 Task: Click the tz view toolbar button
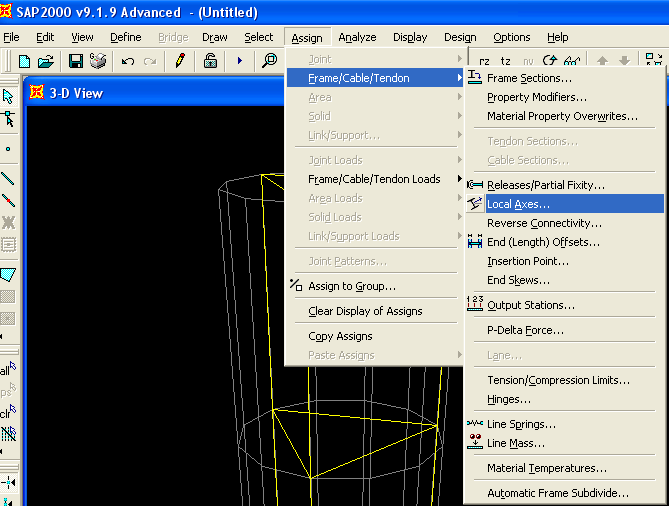click(506, 61)
